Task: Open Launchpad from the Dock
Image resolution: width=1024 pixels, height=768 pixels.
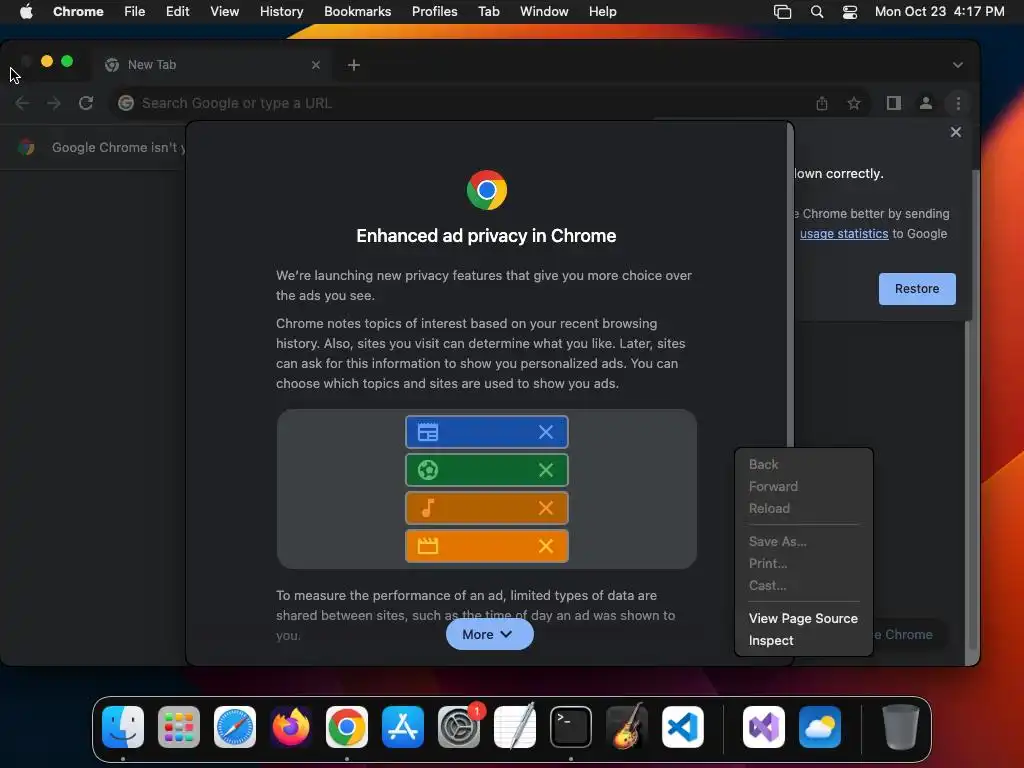Action: 179,727
